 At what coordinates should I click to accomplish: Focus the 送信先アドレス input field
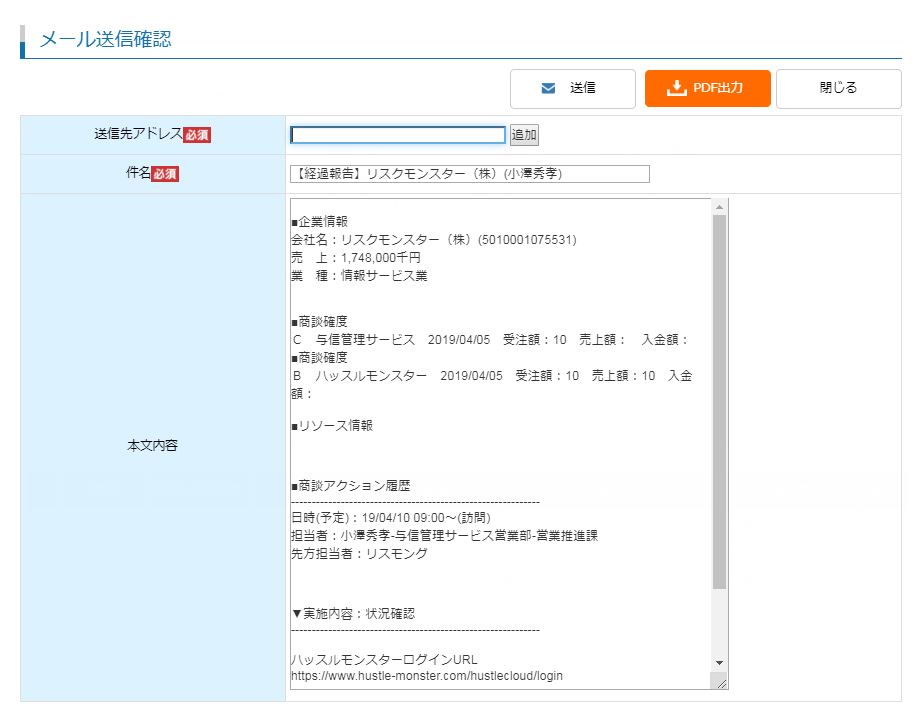397,135
